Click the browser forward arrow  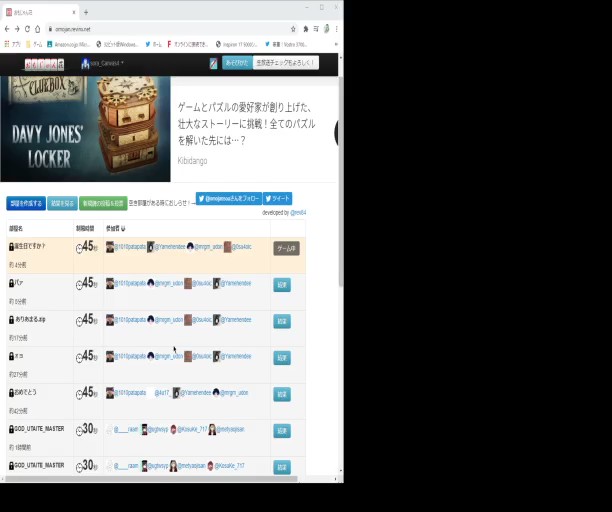tap(17, 29)
